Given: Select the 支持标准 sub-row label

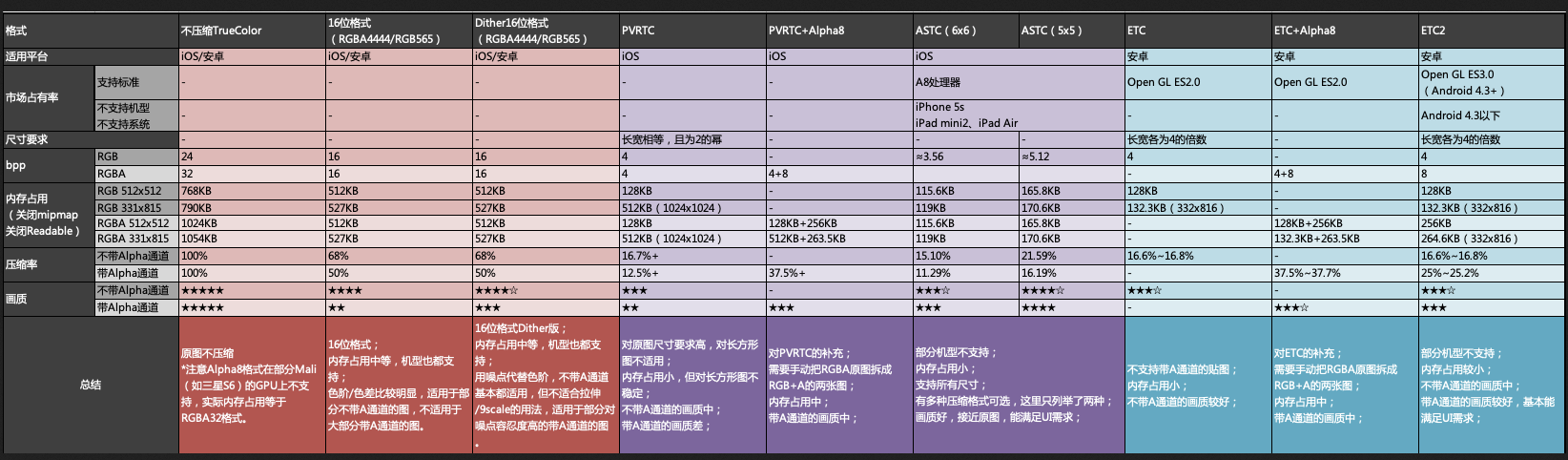Looking at the screenshot, I should tap(136, 82).
